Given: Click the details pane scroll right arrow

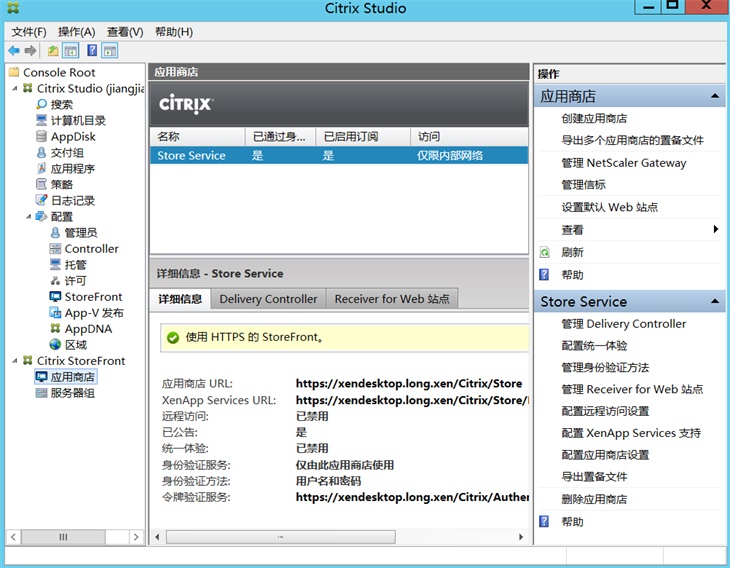Looking at the screenshot, I should click(x=520, y=537).
